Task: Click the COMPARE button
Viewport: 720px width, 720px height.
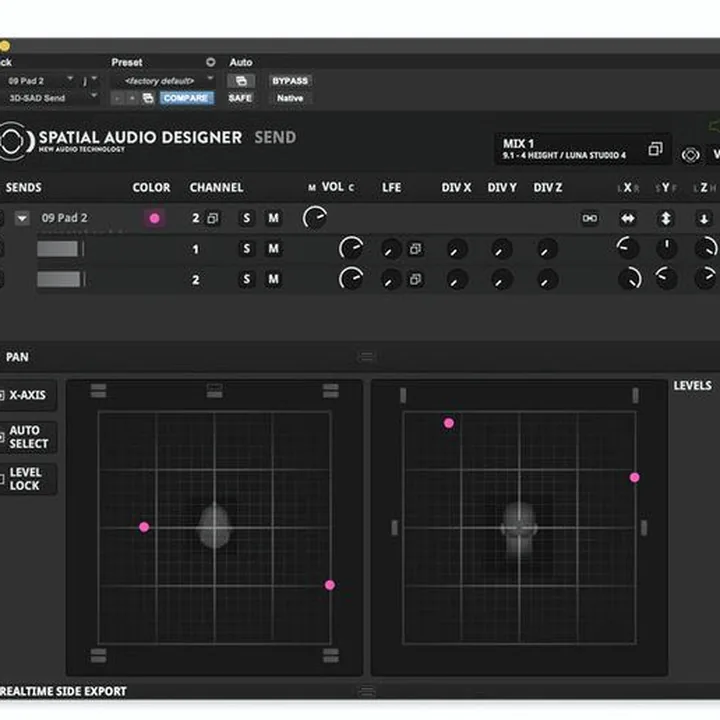Action: 186,98
